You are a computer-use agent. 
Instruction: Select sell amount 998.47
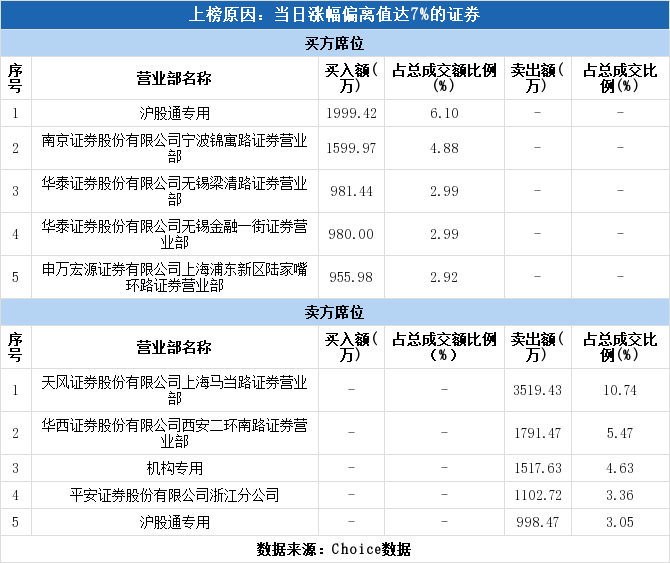click(x=538, y=522)
